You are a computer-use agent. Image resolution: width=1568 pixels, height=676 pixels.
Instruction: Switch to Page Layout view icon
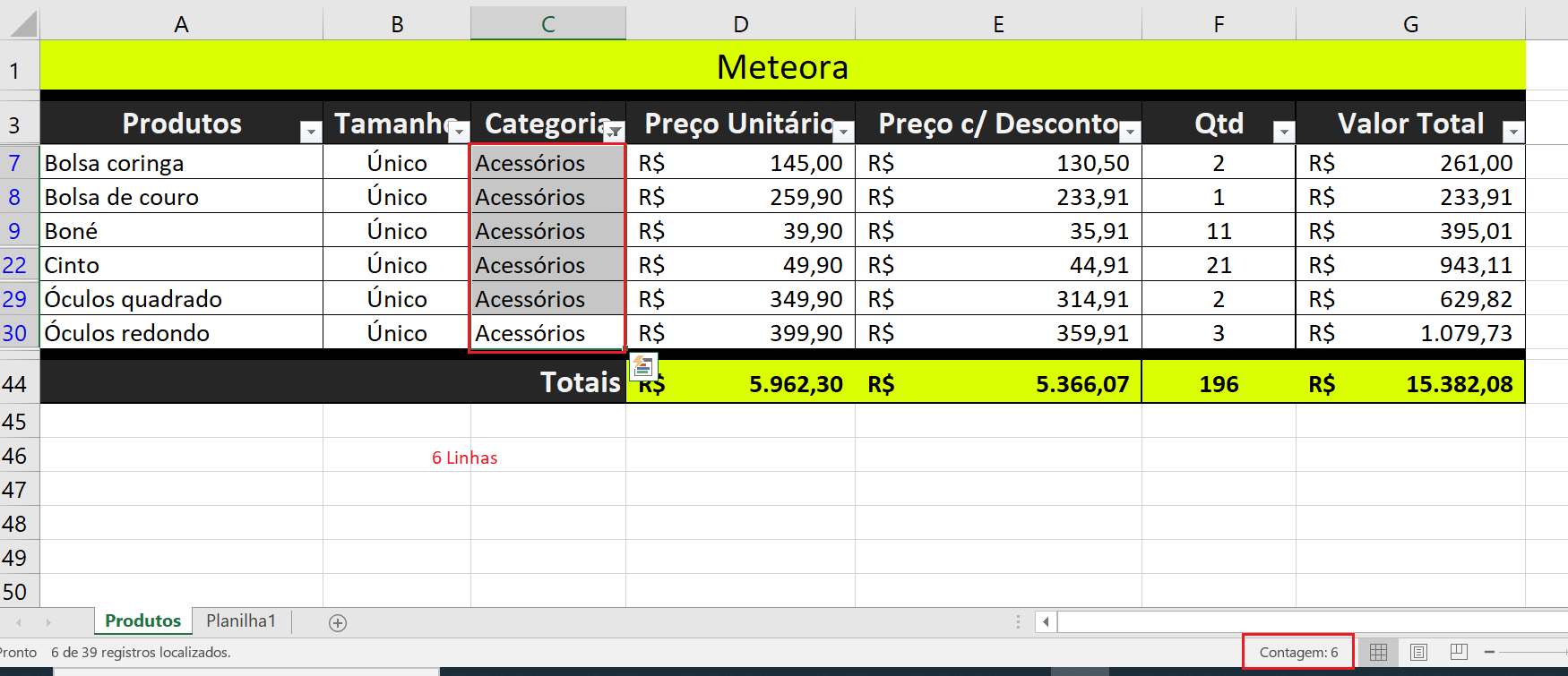pyautogui.click(x=1418, y=652)
